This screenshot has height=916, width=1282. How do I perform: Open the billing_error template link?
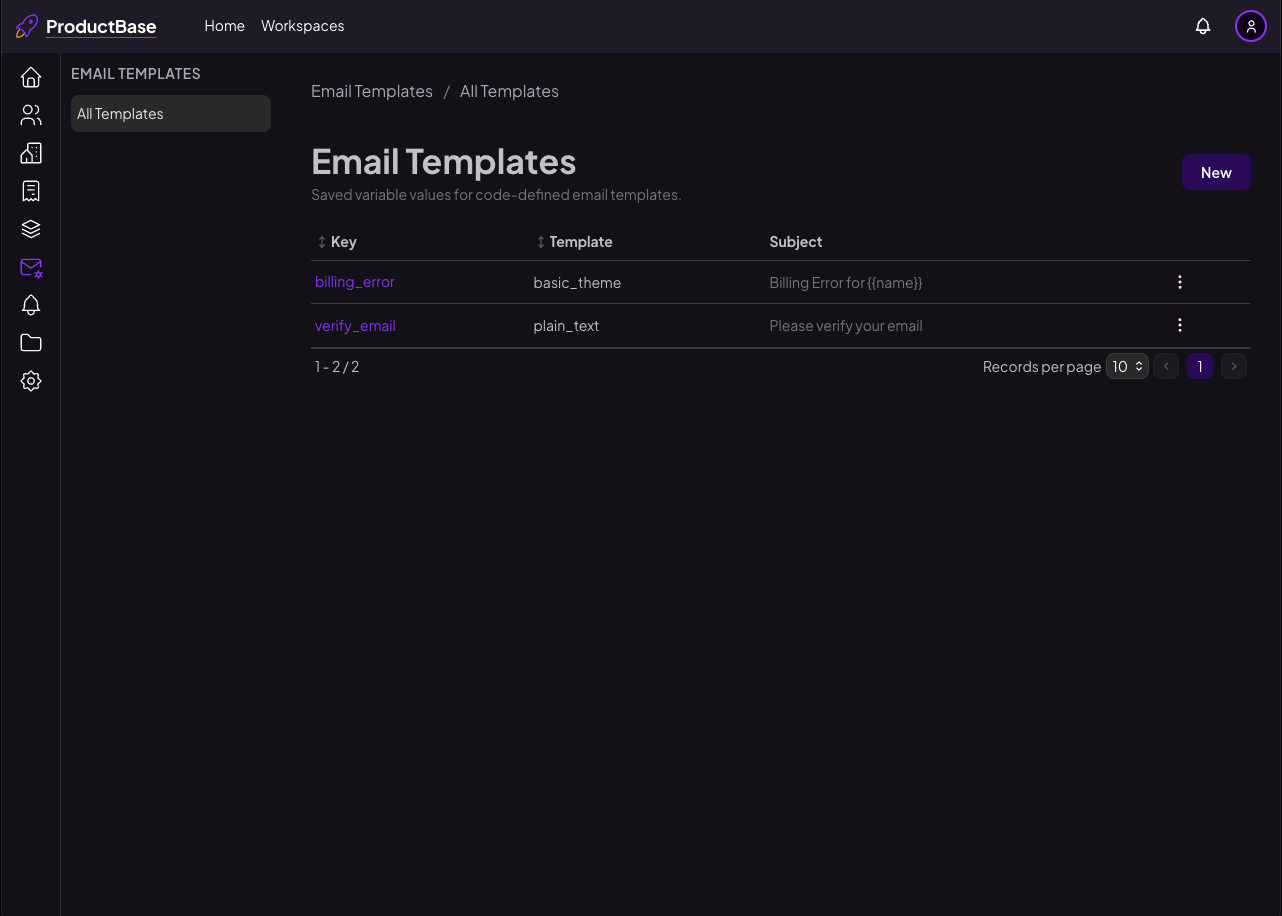point(355,282)
